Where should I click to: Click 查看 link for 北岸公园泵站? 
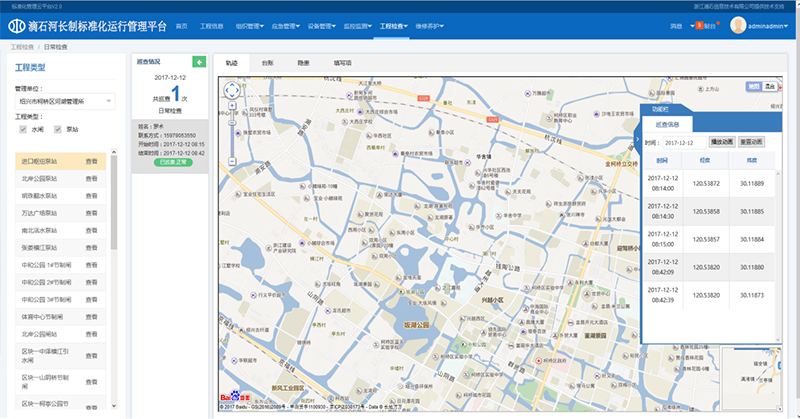point(91,179)
